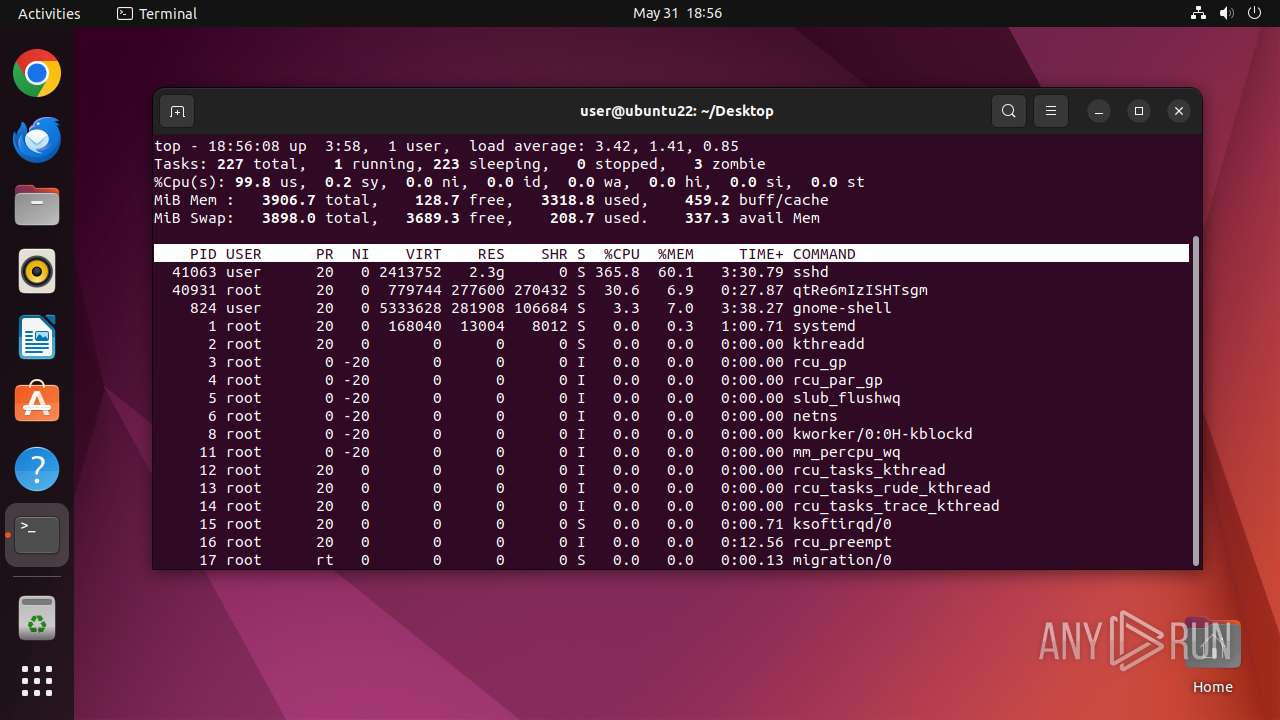Click the terminal title user@ubuntu22: ~/Desktop
Screen dimensions: 1280x720
[x=677, y=111]
